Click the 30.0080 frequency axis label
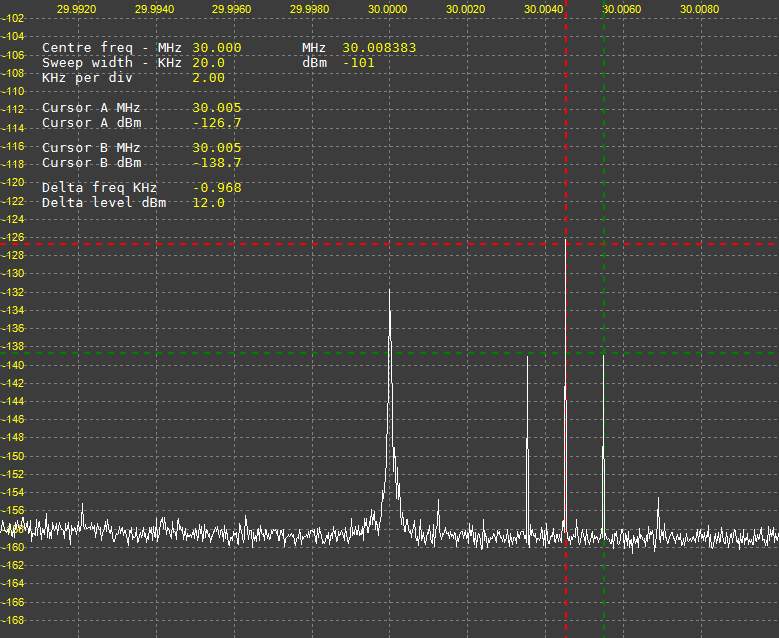Screen dimensions: 779x638 [x=700, y=9]
